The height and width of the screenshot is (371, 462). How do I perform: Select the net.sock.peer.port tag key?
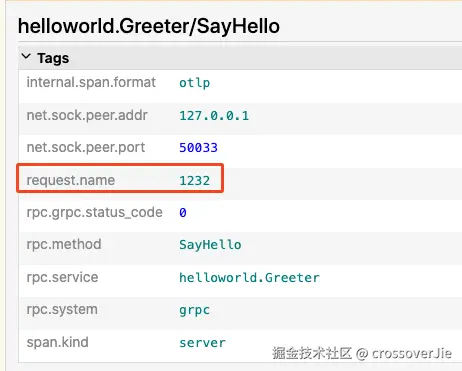(x=86, y=147)
